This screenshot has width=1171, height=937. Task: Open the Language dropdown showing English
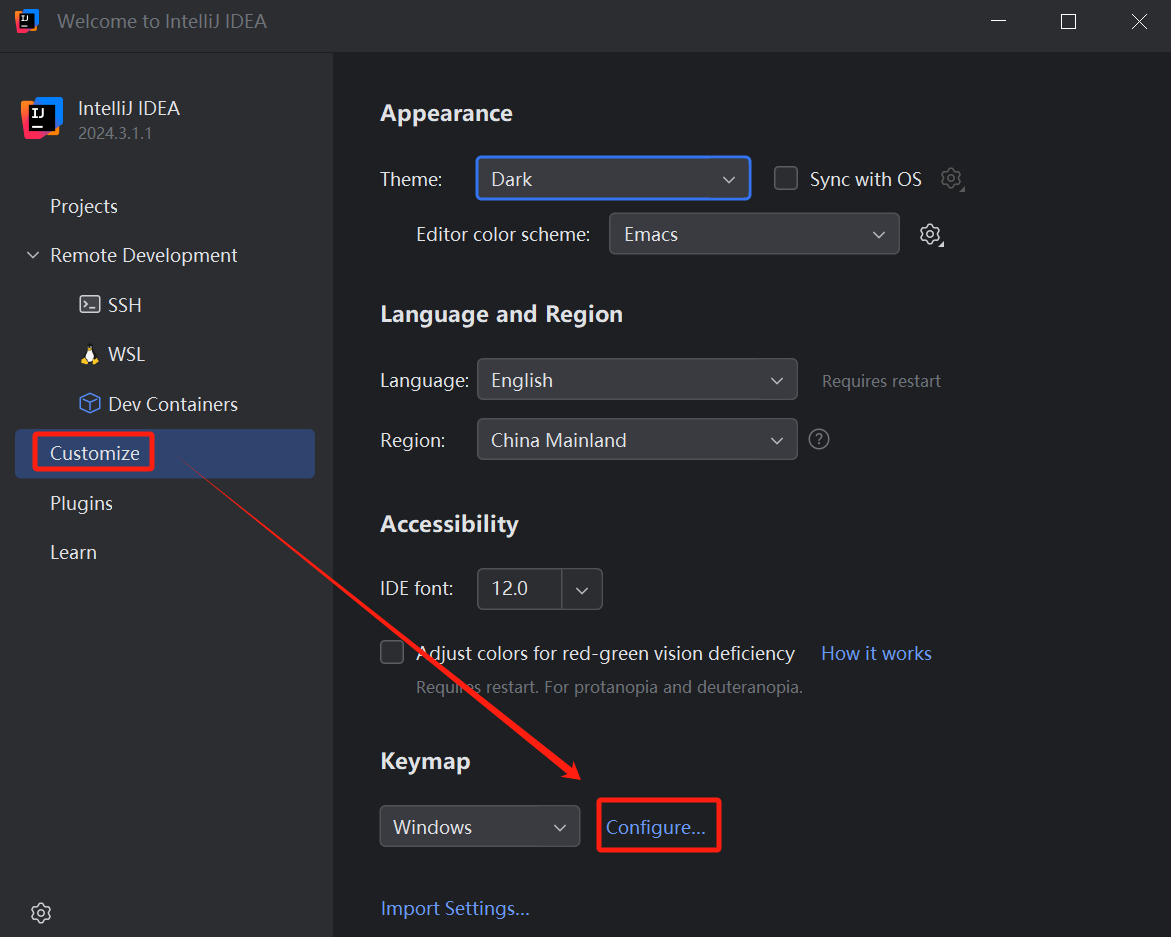[637, 379]
